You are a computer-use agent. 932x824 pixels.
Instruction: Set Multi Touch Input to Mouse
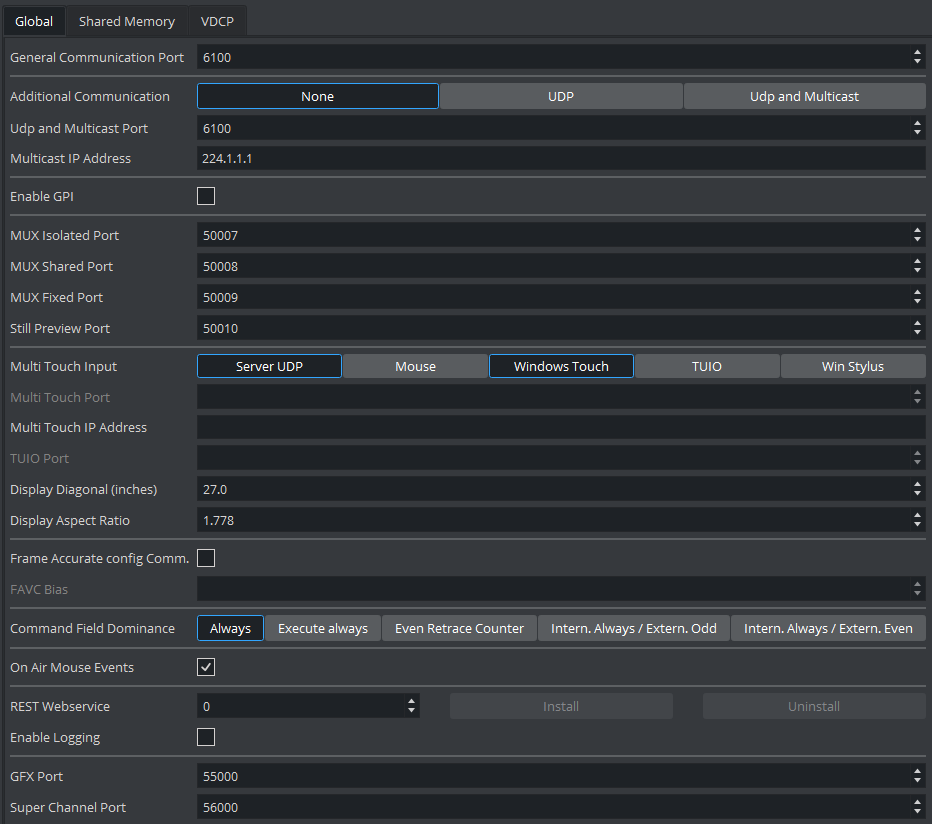(x=415, y=366)
